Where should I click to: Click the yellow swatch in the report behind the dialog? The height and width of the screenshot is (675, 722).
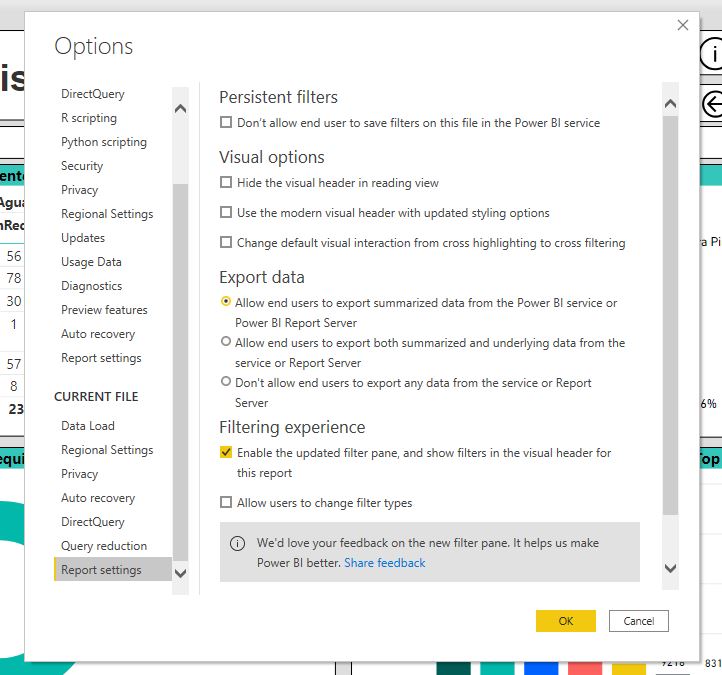(629, 669)
